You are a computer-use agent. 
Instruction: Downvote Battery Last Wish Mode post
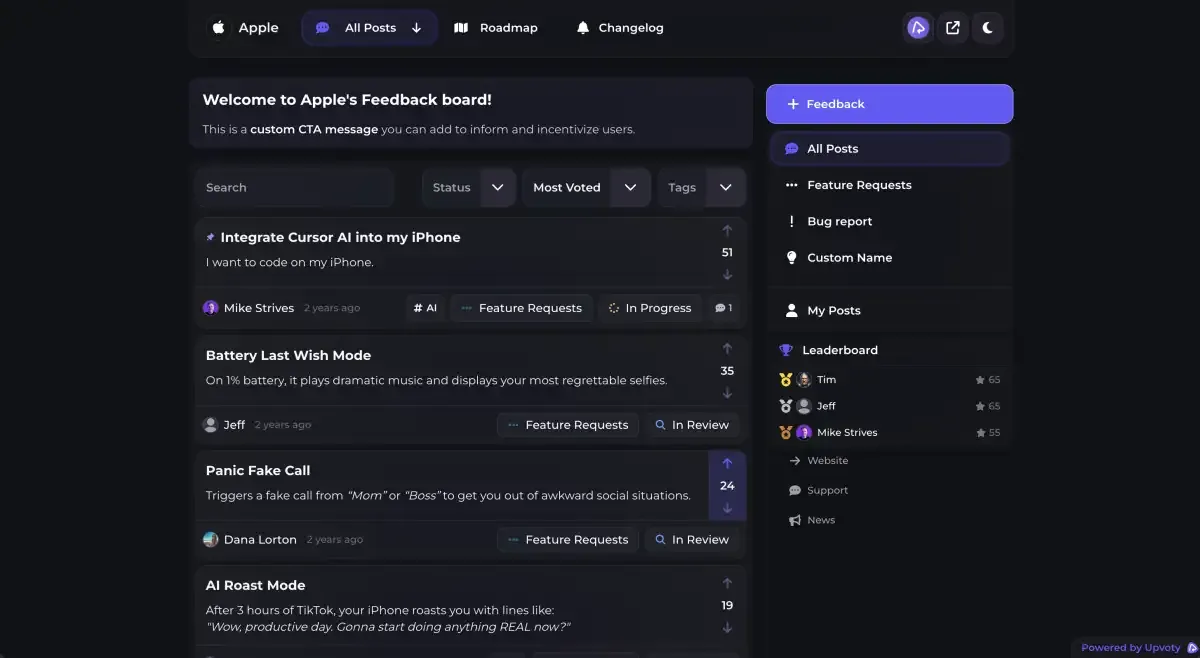pyautogui.click(x=727, y=393)
